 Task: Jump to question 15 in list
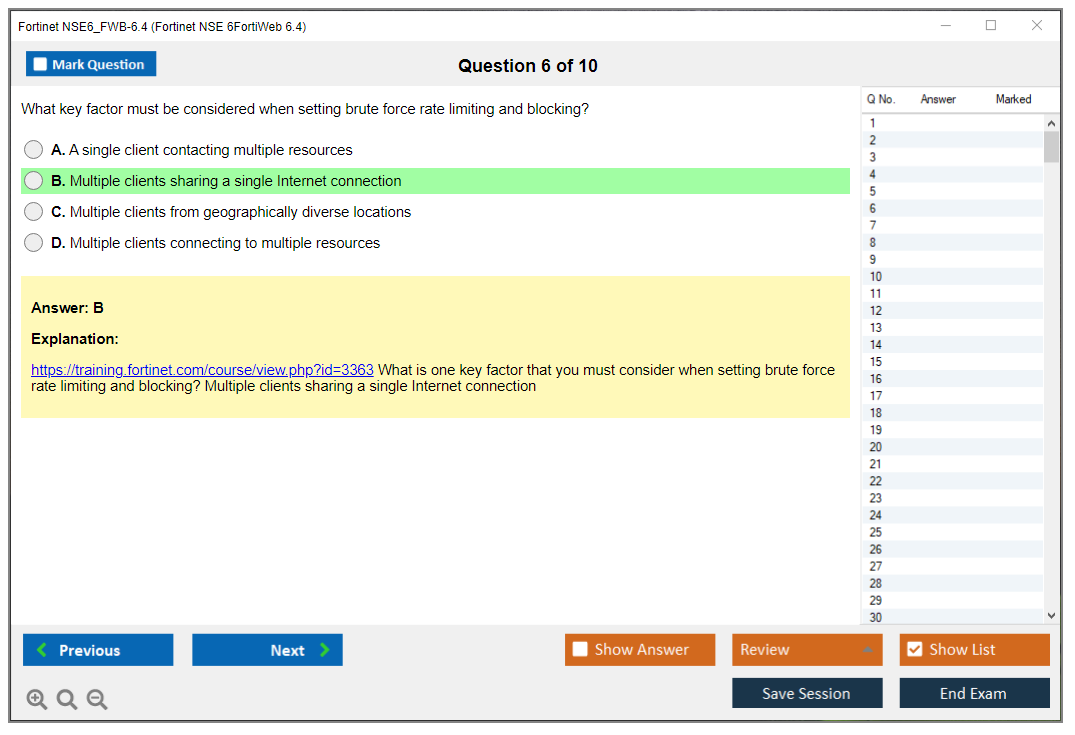876,362
